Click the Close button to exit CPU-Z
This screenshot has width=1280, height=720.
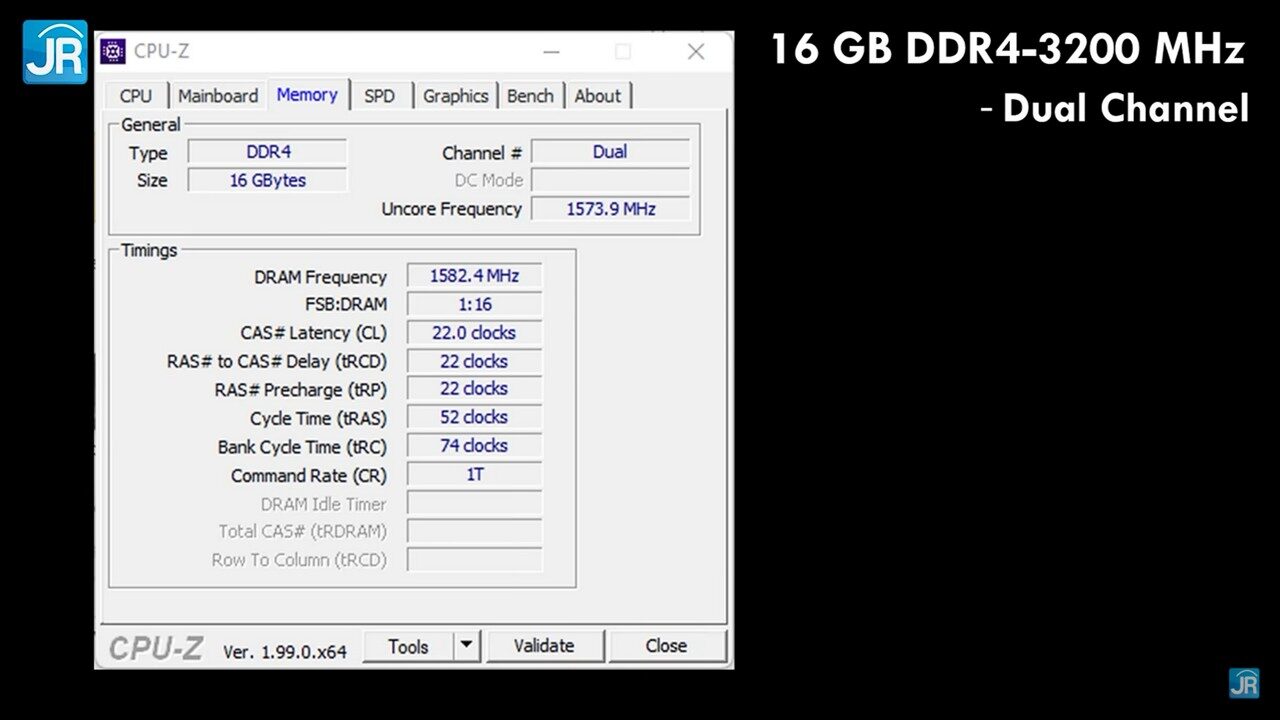[667, 645]
